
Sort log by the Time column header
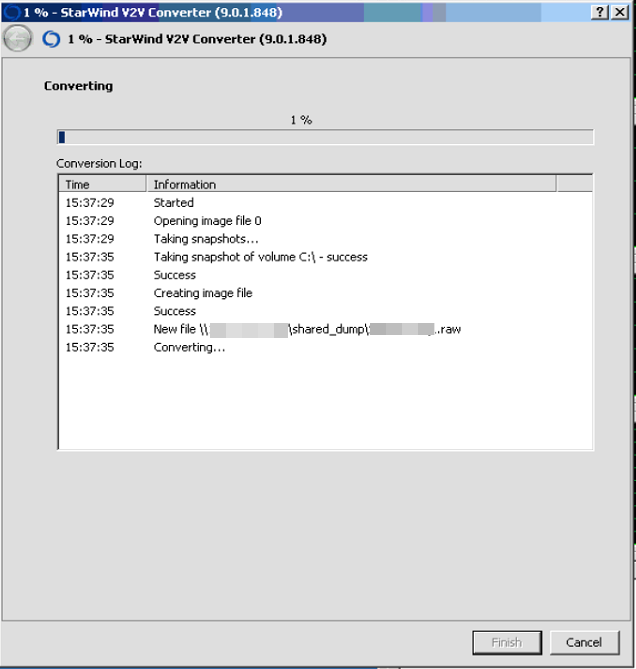pos(103,184)
